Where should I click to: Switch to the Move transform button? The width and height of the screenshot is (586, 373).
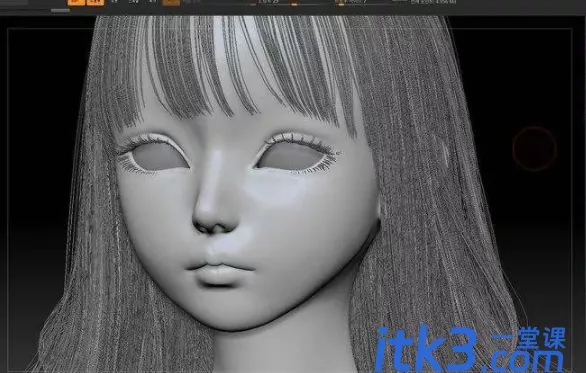[x=114, y=2]
